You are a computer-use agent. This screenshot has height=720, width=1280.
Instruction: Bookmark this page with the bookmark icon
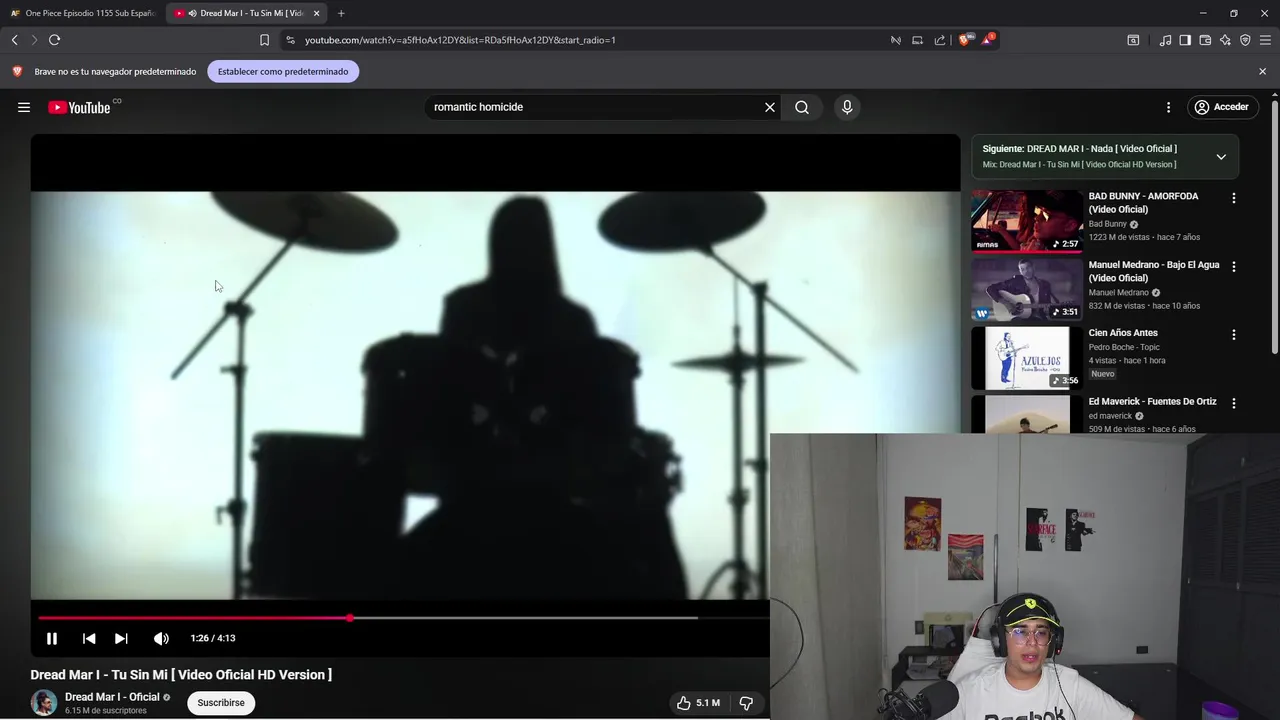tap(264, 40)
